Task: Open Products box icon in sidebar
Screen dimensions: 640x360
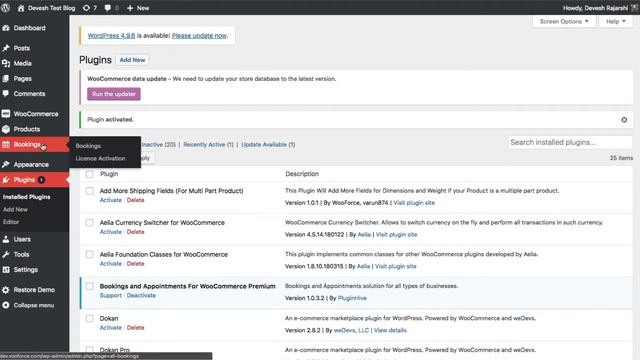Action: [6, 129]
